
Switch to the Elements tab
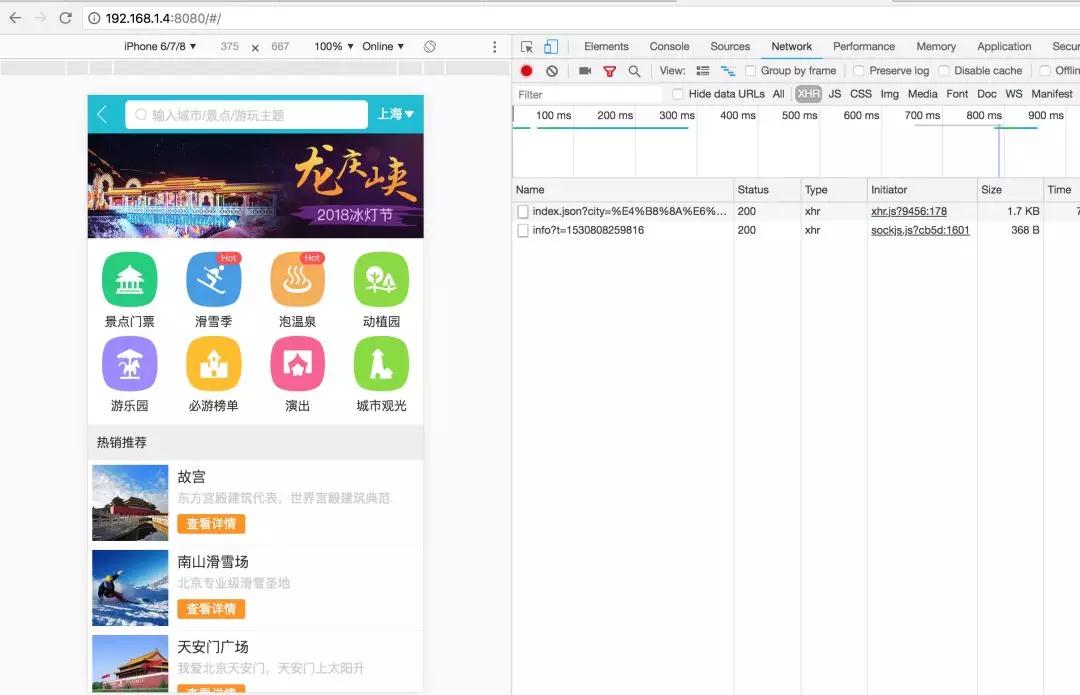(606, 46)
